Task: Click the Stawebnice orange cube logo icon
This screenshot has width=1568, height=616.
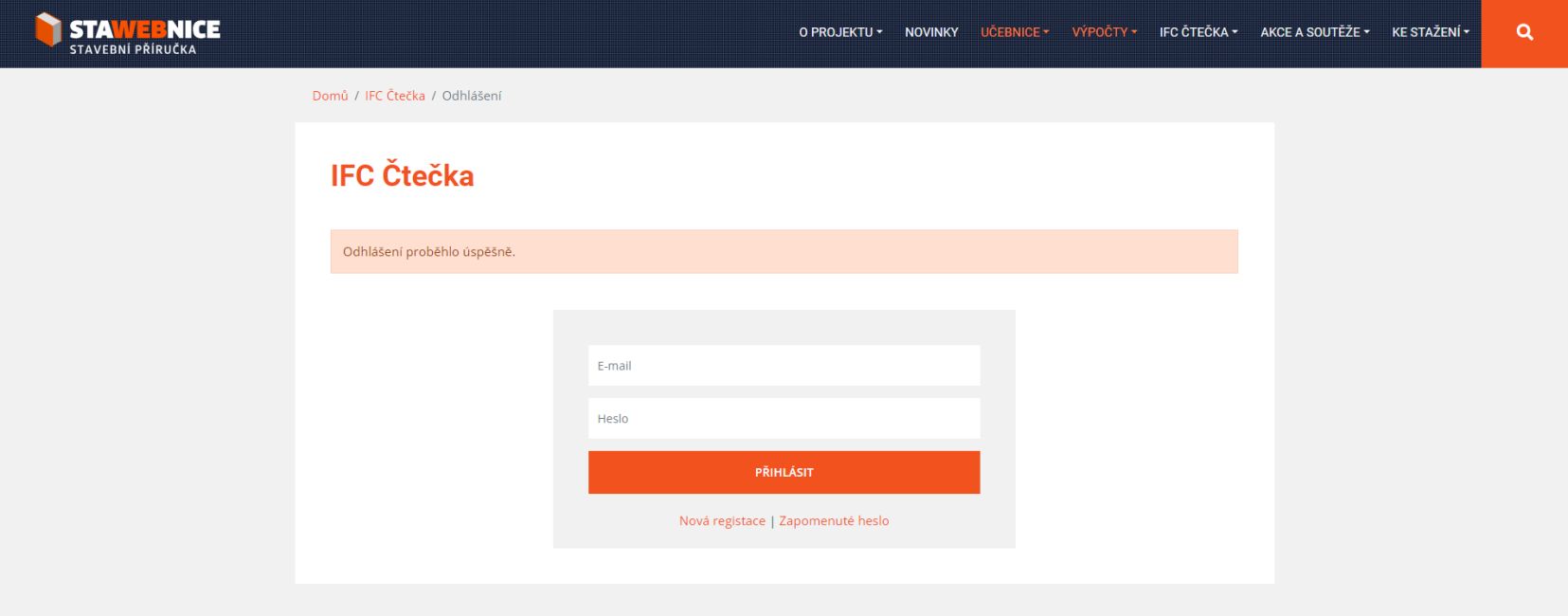Action: click(48, 30)
